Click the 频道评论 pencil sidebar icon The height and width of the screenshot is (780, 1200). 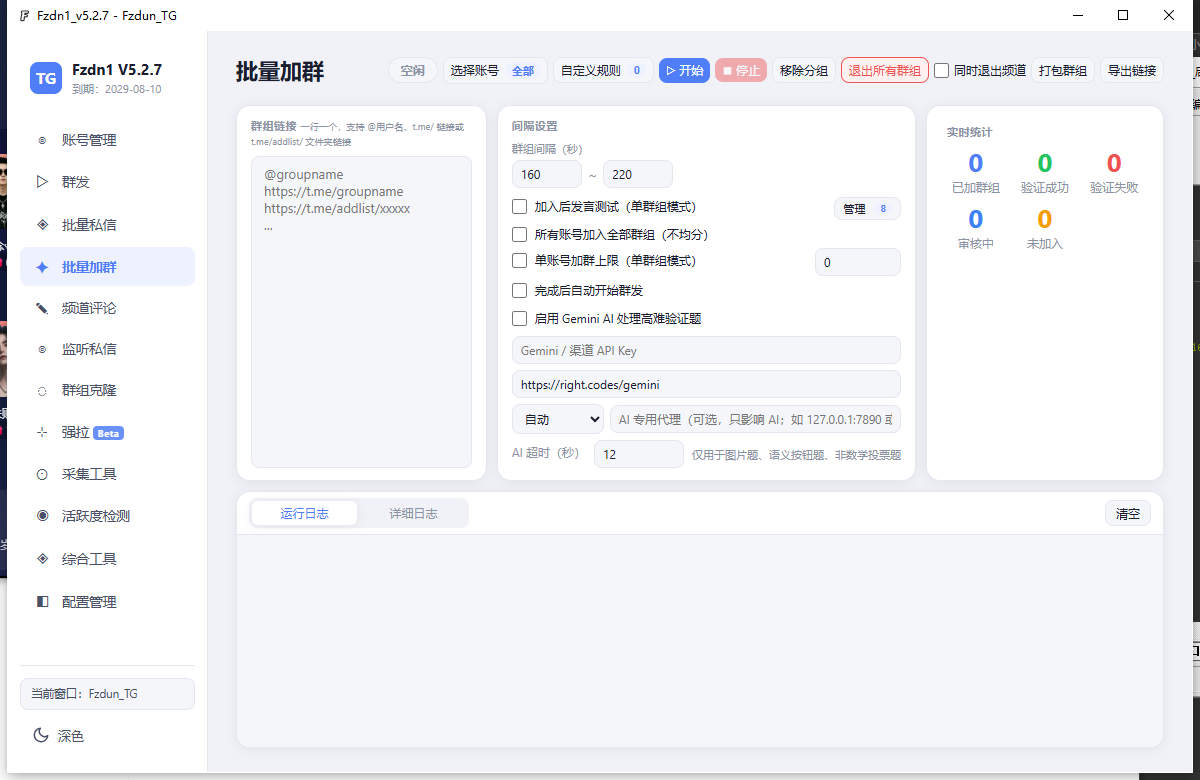(x=42, y=308)
